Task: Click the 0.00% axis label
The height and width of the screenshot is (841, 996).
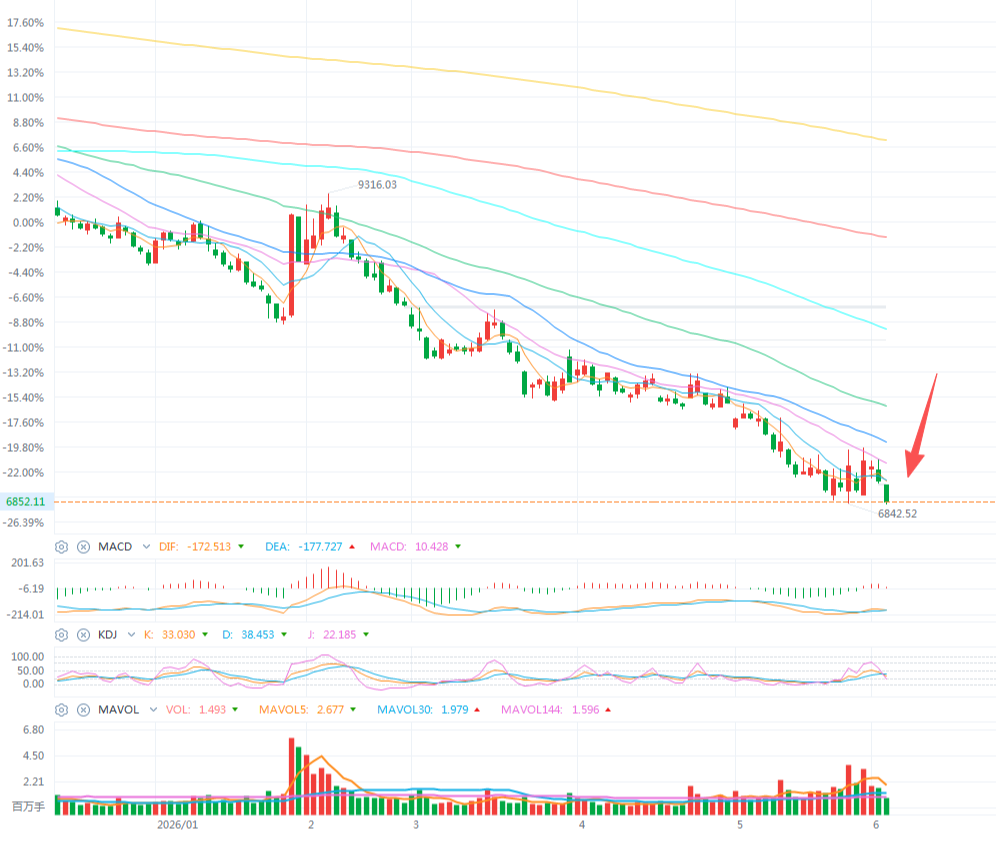Action: 28,223
